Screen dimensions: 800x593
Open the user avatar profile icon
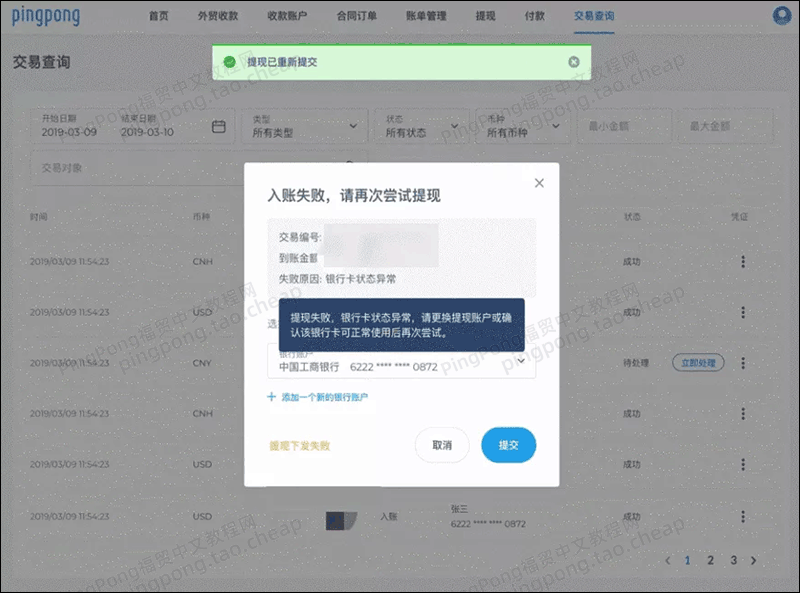tap(782, 15)
